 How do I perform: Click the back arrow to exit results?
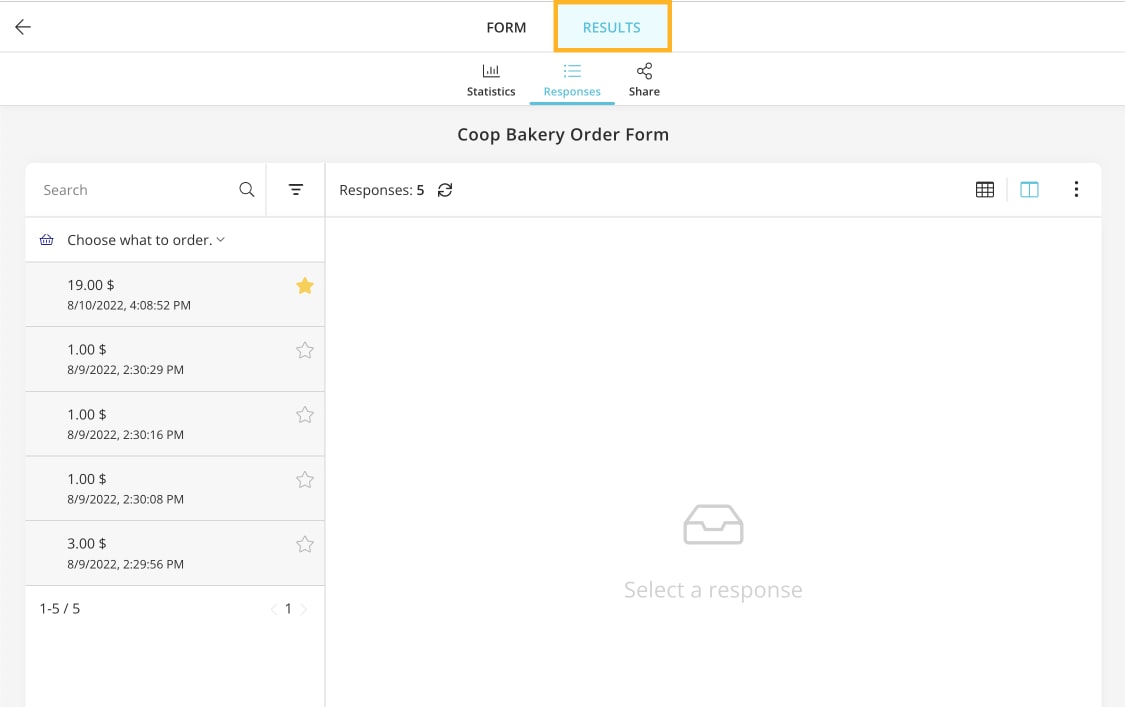pos(22,27)
